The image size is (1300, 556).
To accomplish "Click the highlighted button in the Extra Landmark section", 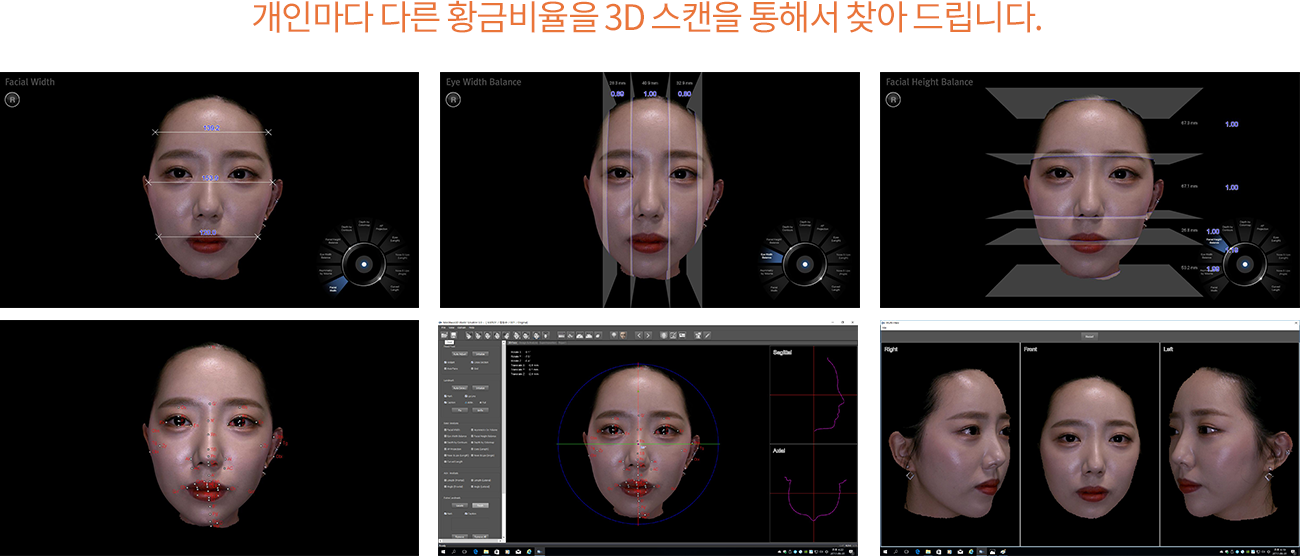I will (x=480, y=506).
